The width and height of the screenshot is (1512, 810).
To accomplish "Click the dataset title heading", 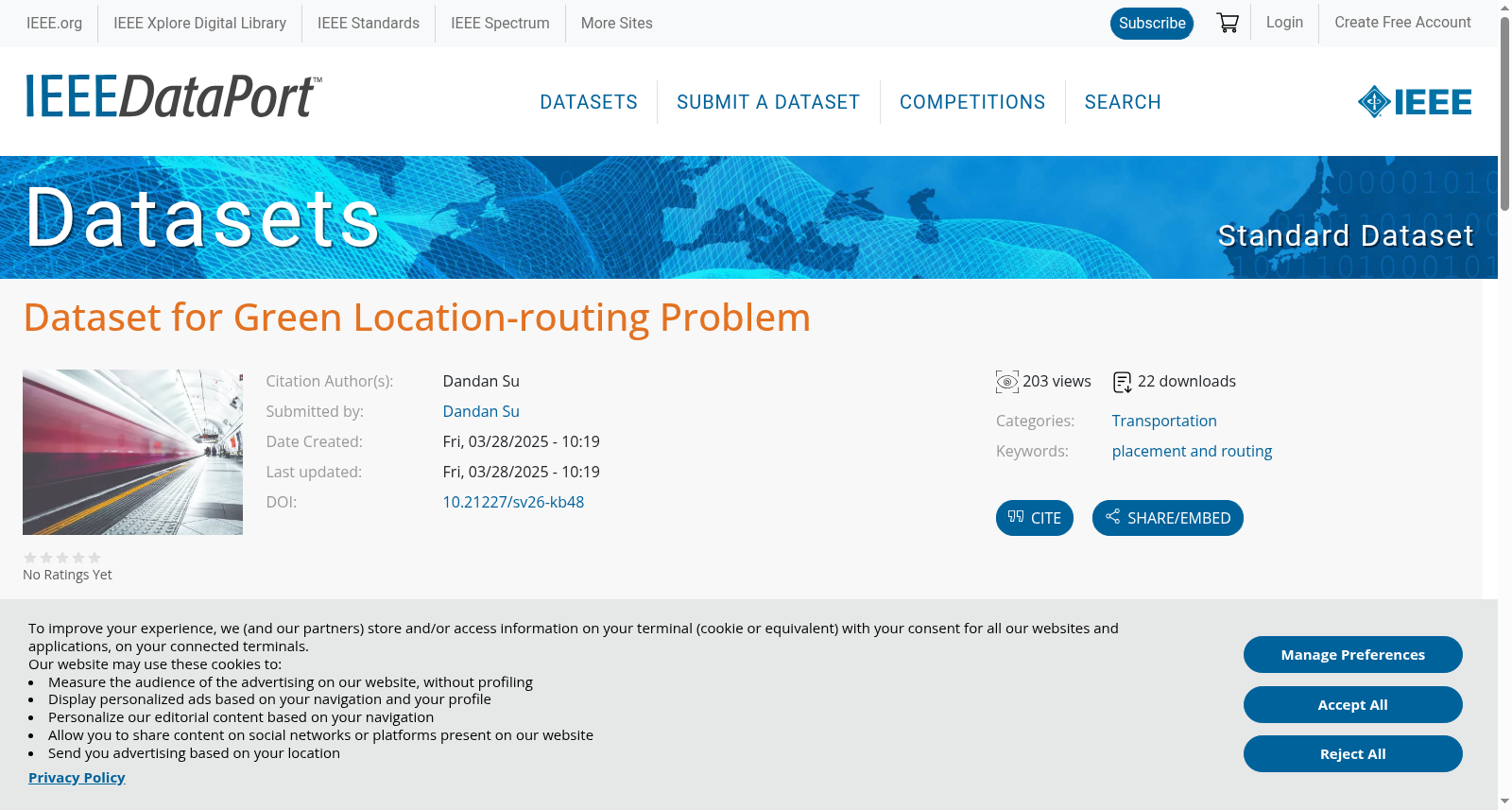I will tap(417, 318).
